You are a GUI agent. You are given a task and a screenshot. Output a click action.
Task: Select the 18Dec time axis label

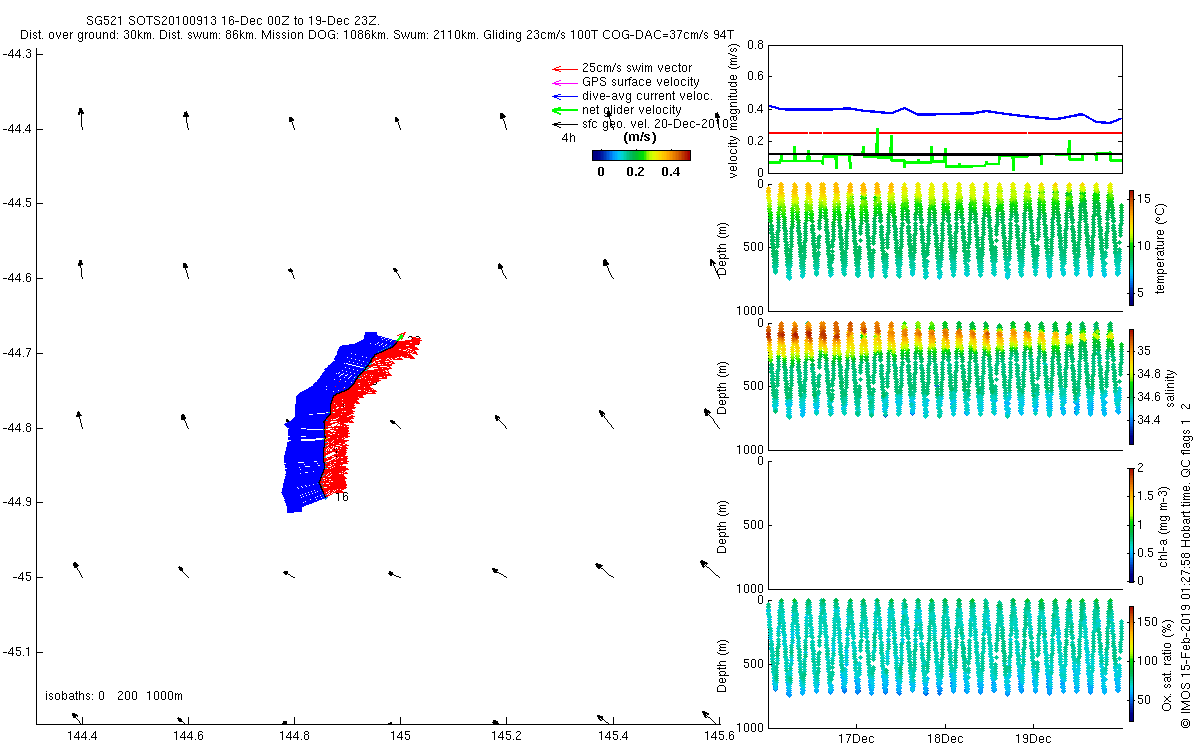(x=945, y=740)
